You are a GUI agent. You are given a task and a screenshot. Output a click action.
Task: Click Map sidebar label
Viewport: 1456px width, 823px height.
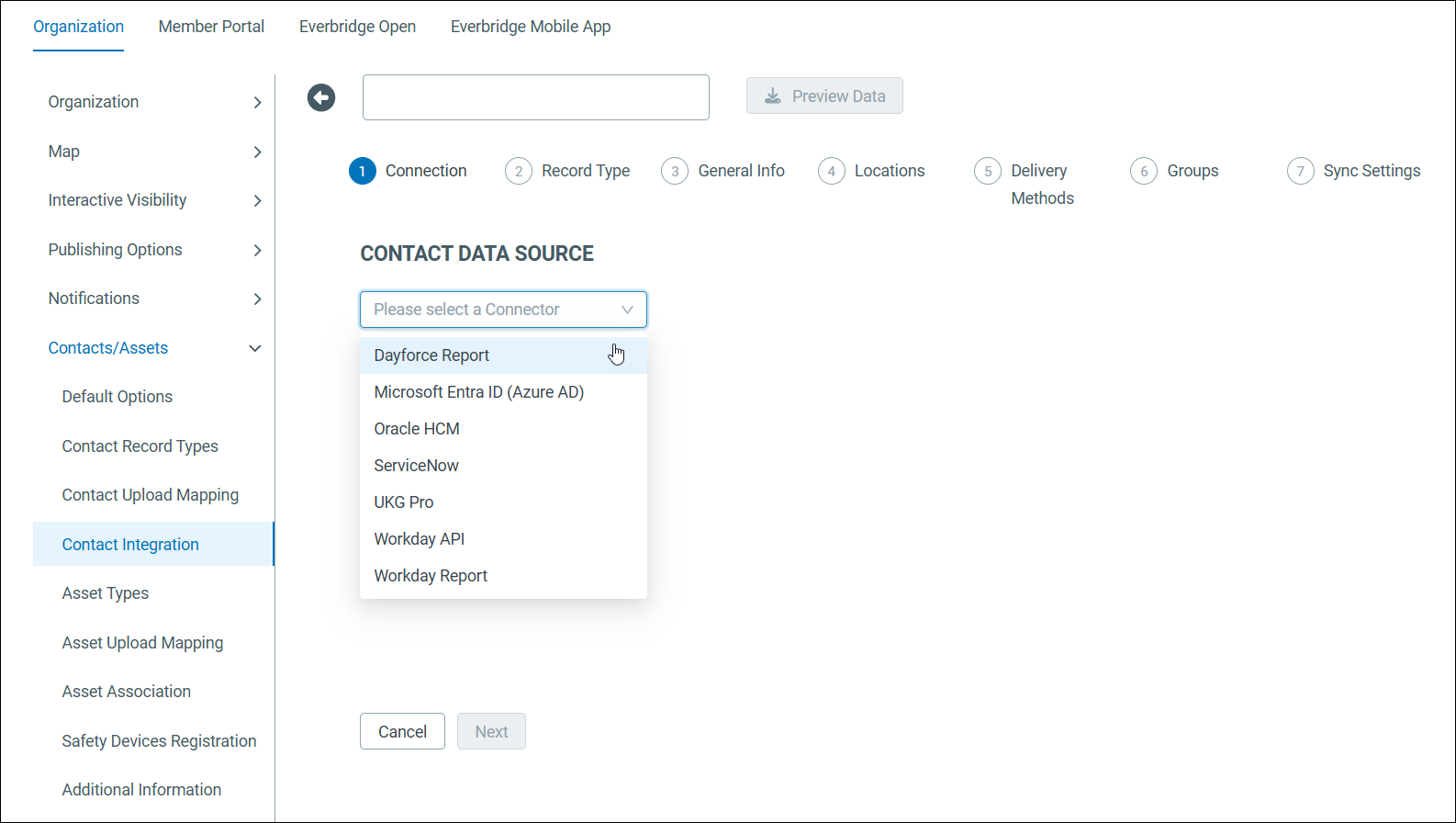(x=64, y=152)
